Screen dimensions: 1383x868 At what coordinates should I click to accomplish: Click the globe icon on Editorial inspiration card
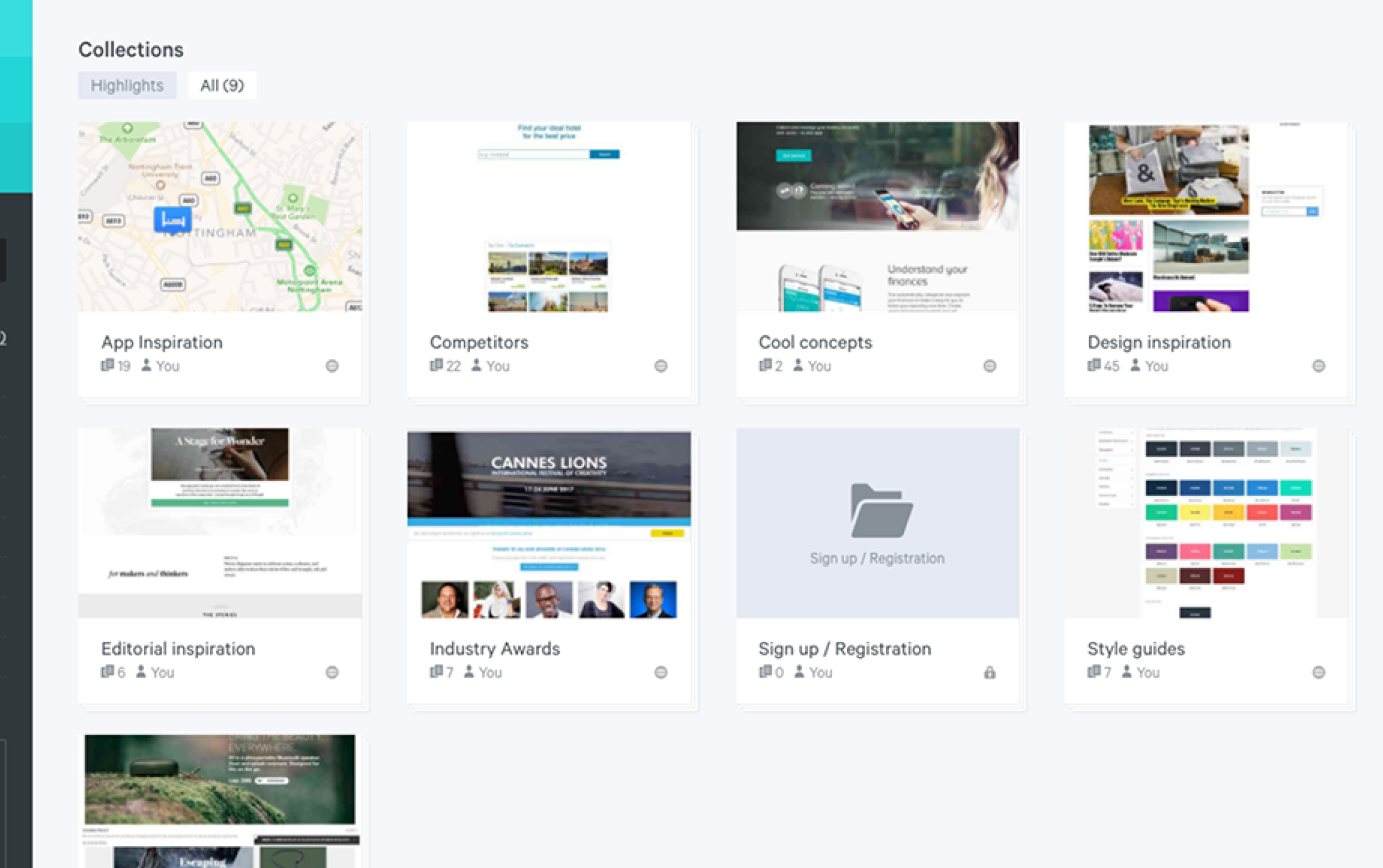[x=332, y=672]
